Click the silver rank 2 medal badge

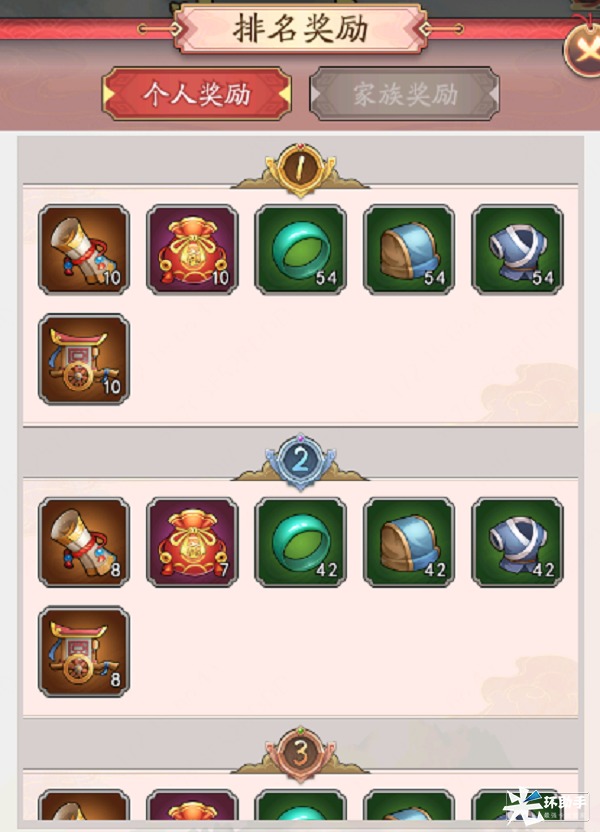[x=300, y=461]
